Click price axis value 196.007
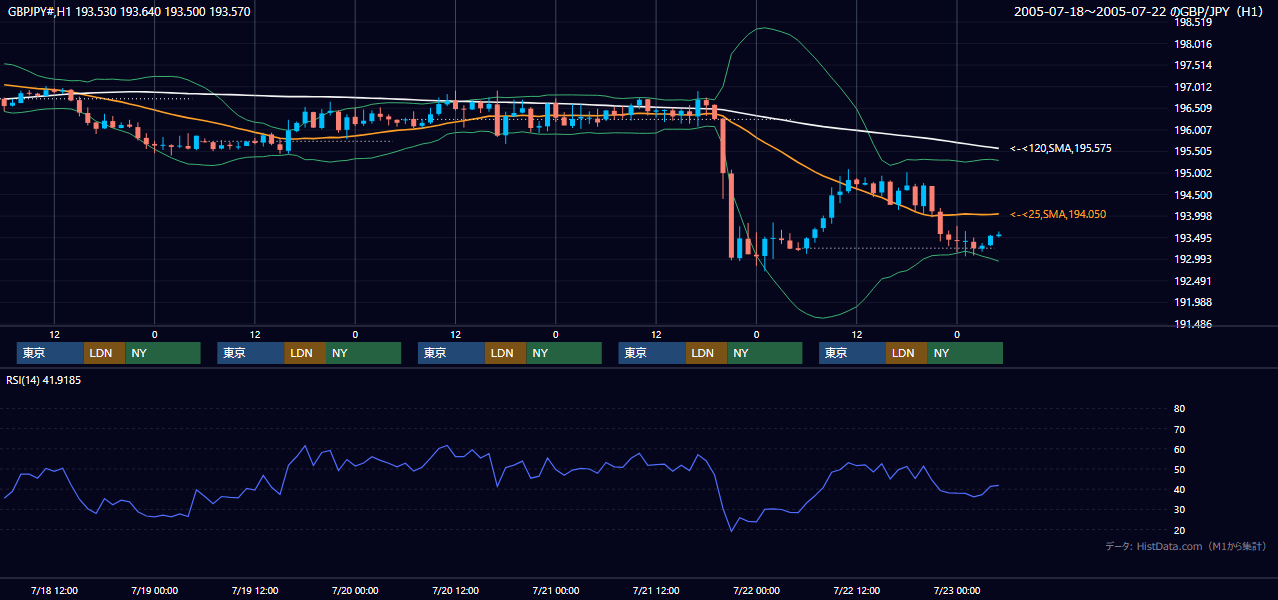This screenshot has height=600, width=1278. 1193,130
